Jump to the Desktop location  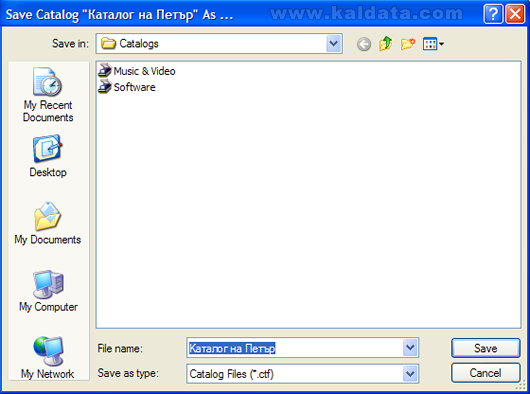[x=48, y=156]
